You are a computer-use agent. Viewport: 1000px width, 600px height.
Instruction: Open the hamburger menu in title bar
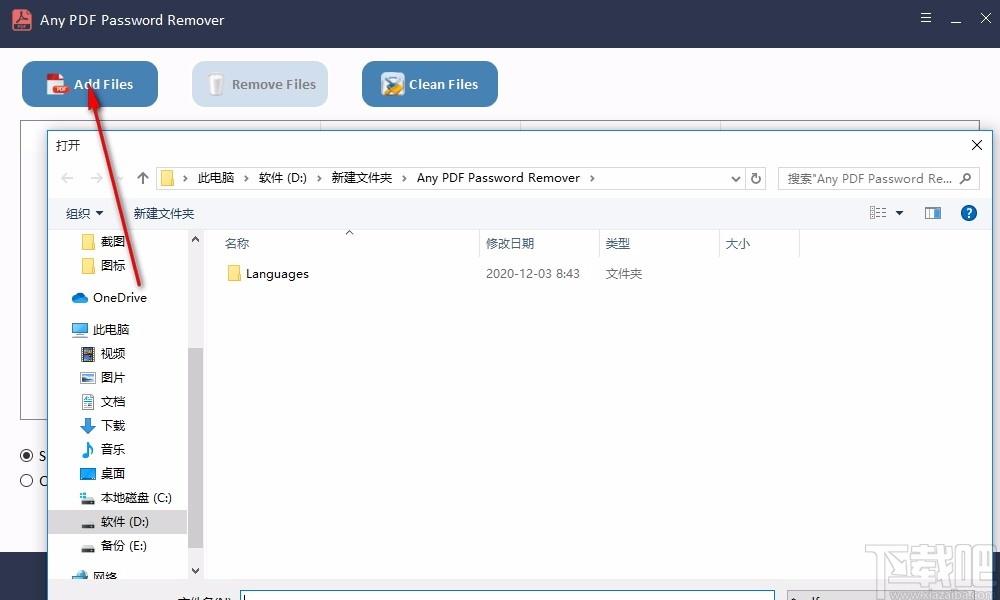pos(926,18)
